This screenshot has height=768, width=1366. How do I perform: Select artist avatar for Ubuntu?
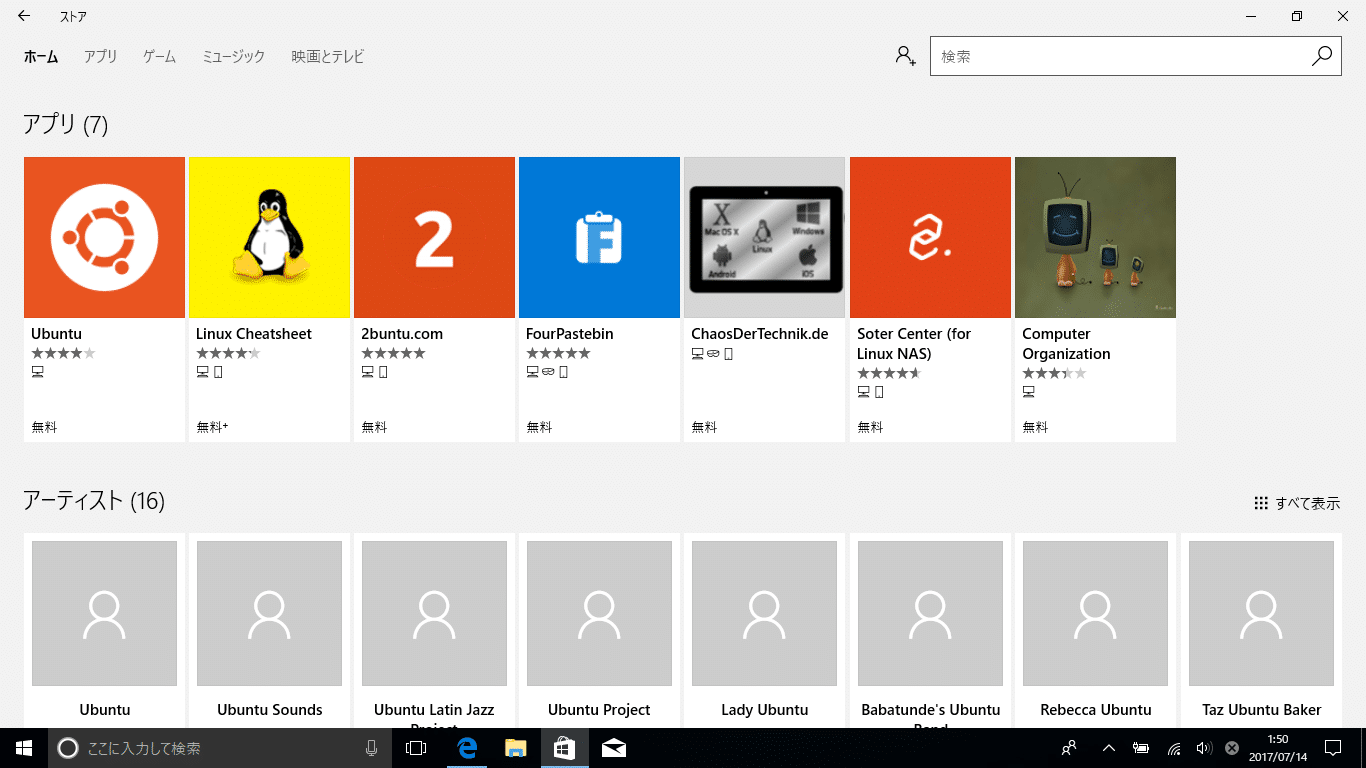click(x=104, y=614)
